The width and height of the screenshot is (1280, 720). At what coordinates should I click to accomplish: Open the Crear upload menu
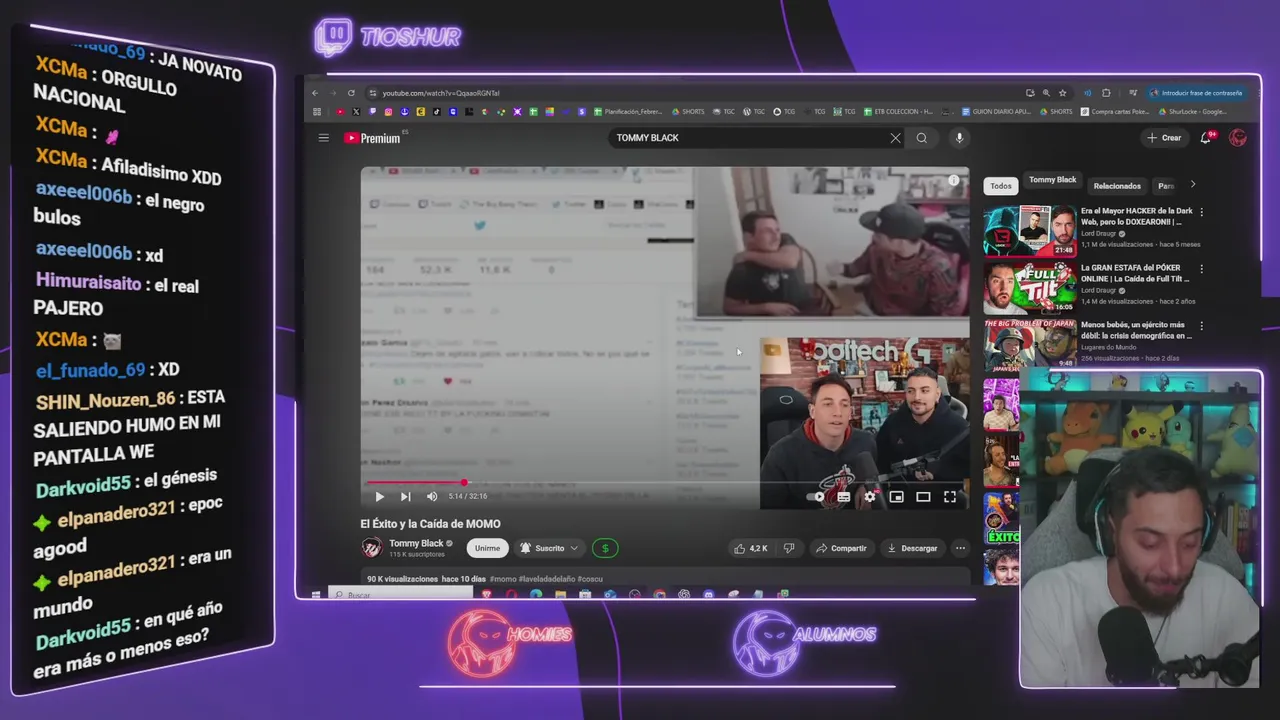1164,138
